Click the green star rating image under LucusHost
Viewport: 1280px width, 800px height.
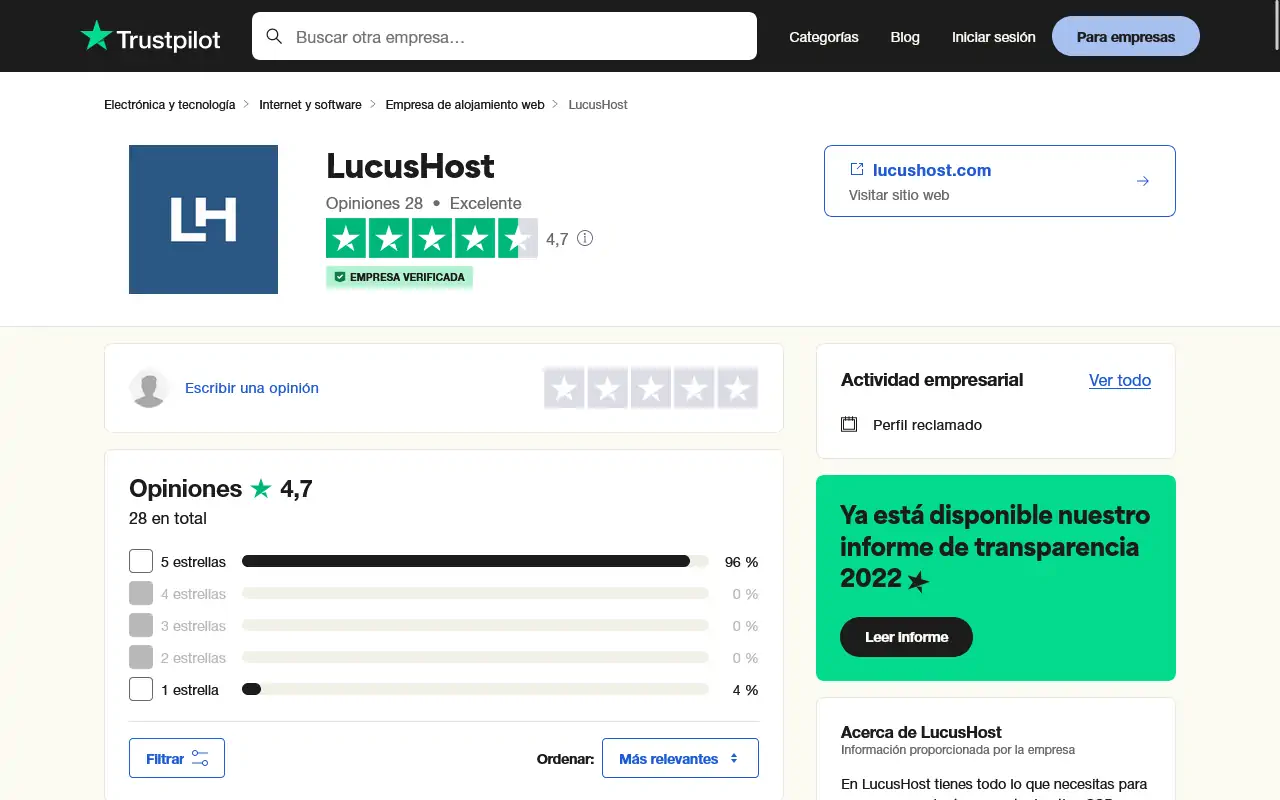pyautogui.click(x=432, y=238)
